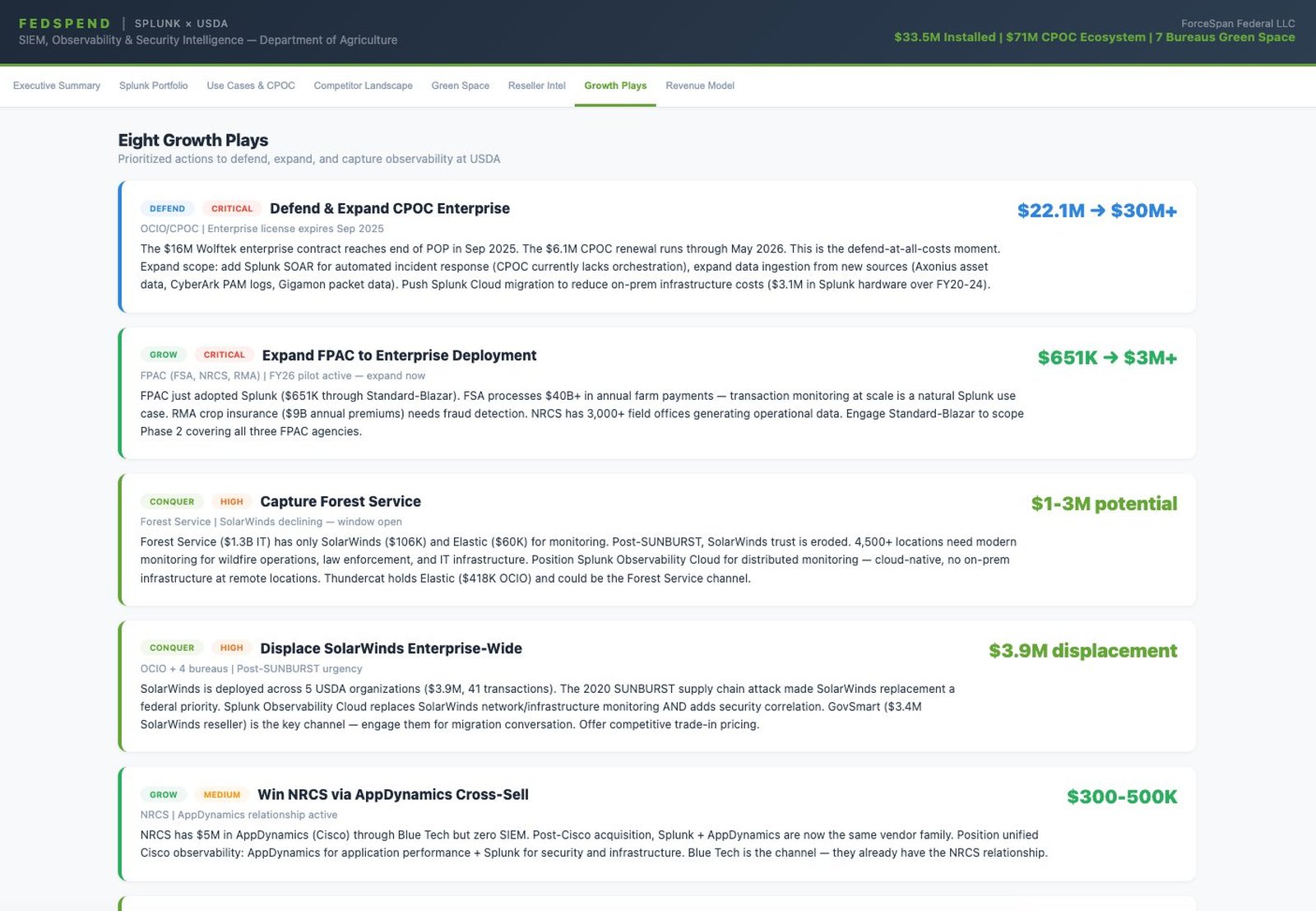1316x911 pixels.
Task: Click the Wolftek enterprise contract description paragraph
Action: click(571, 267)
